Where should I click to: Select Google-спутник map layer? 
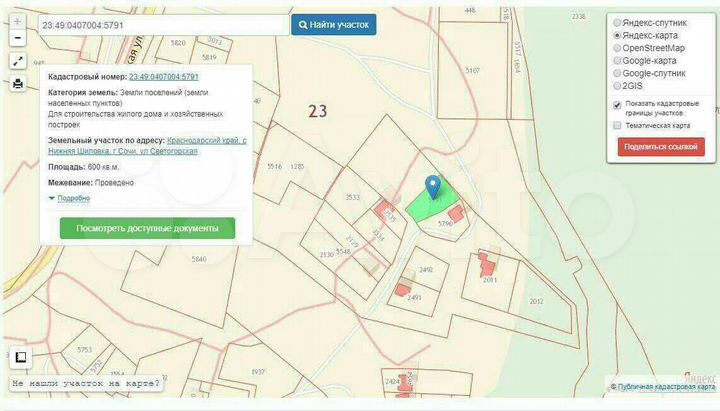point(616,73)
